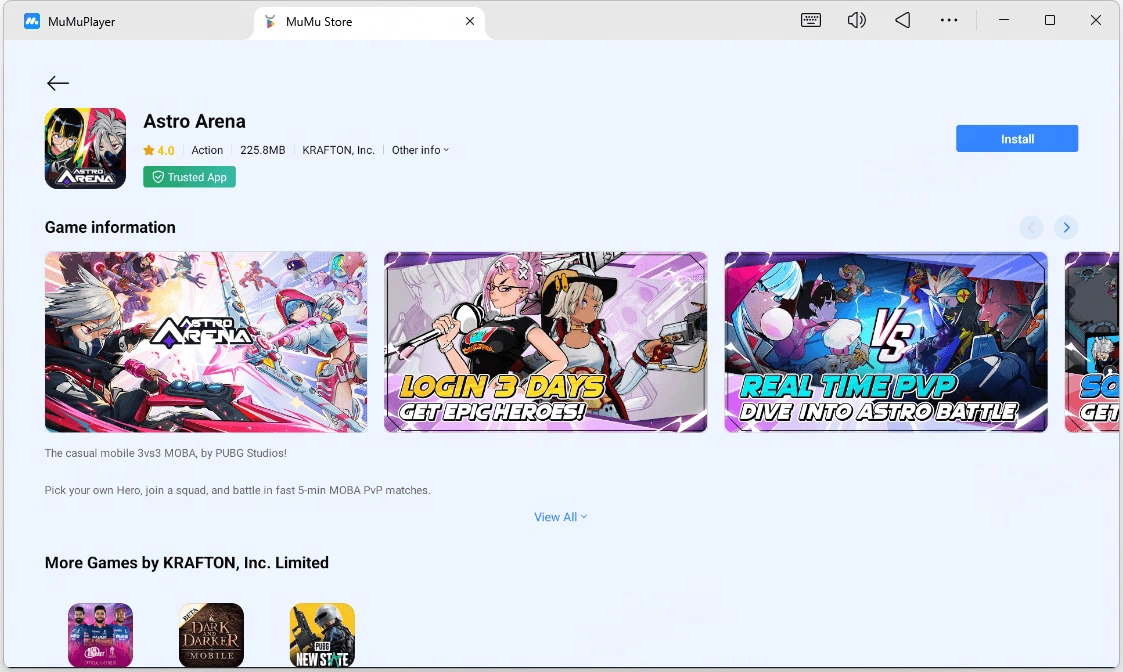Click the Game information heading
The width and height of the screenshot is (1123, 672).
110,227
